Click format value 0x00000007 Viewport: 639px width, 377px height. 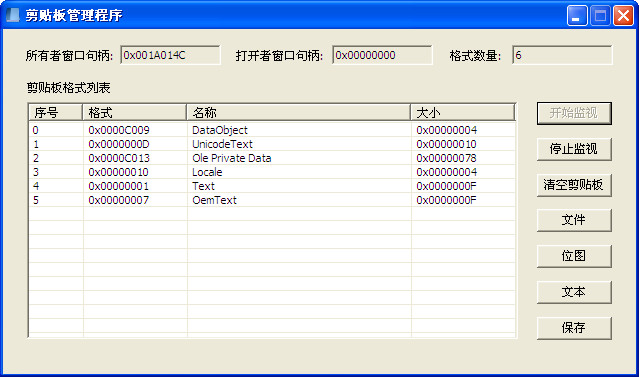119,200
